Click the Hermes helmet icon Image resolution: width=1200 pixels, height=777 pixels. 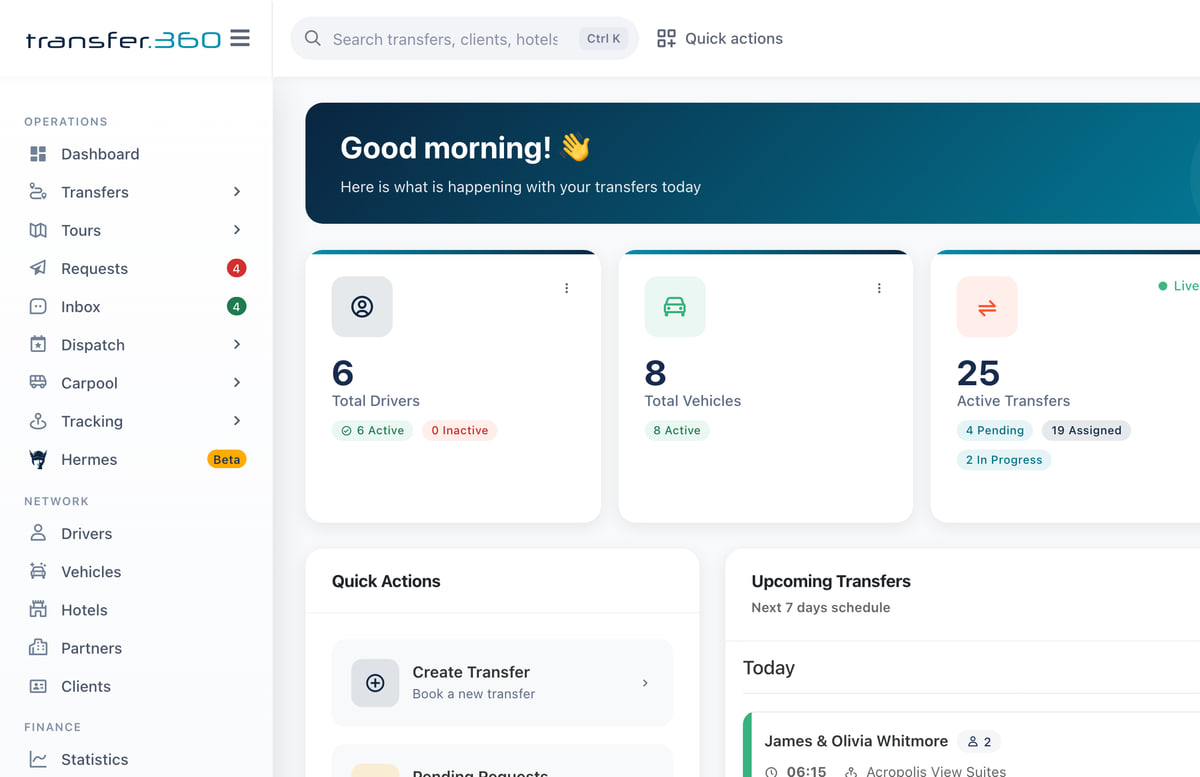tap(38, 459)
